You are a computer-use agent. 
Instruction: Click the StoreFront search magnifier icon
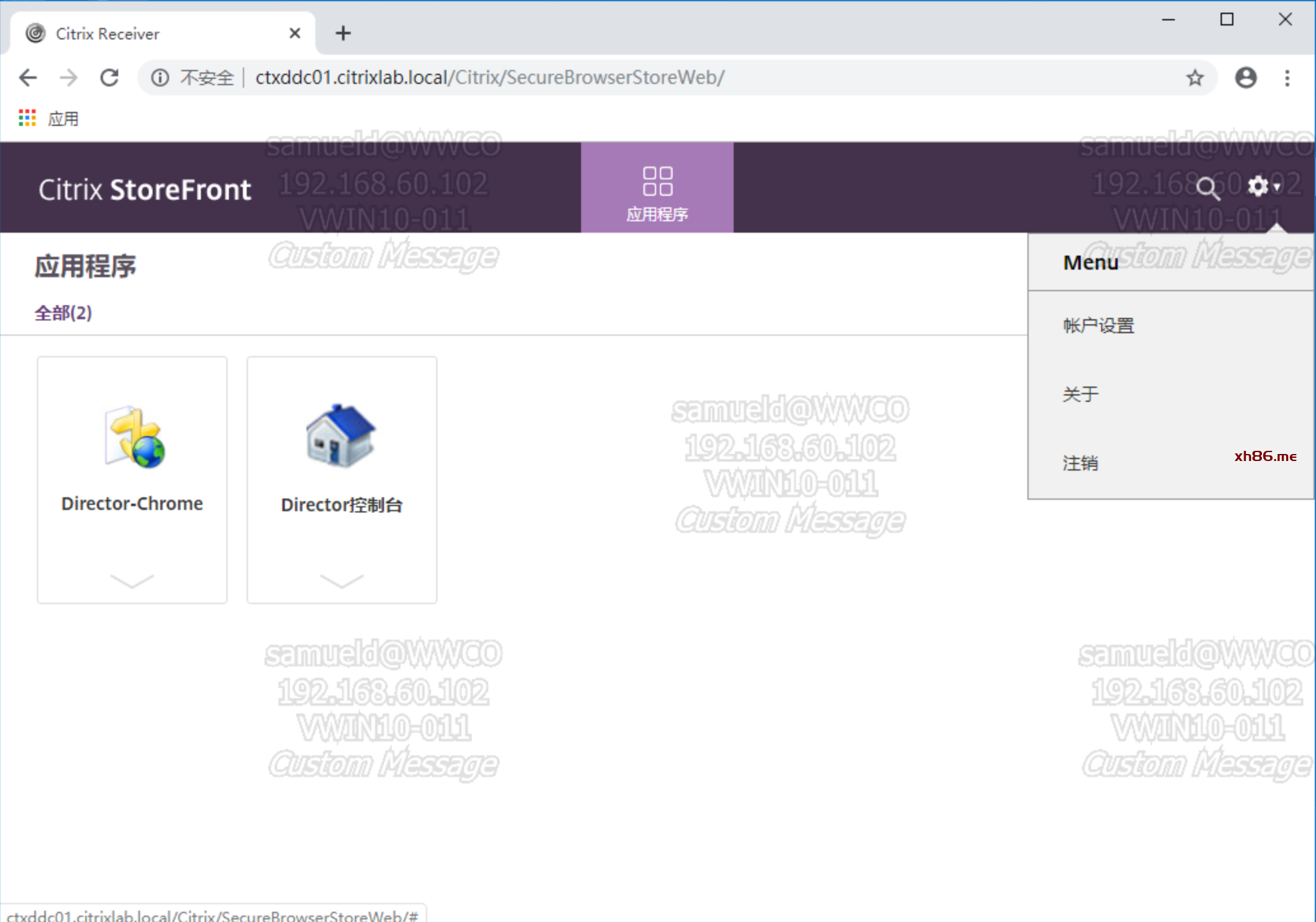(1207, 188)
